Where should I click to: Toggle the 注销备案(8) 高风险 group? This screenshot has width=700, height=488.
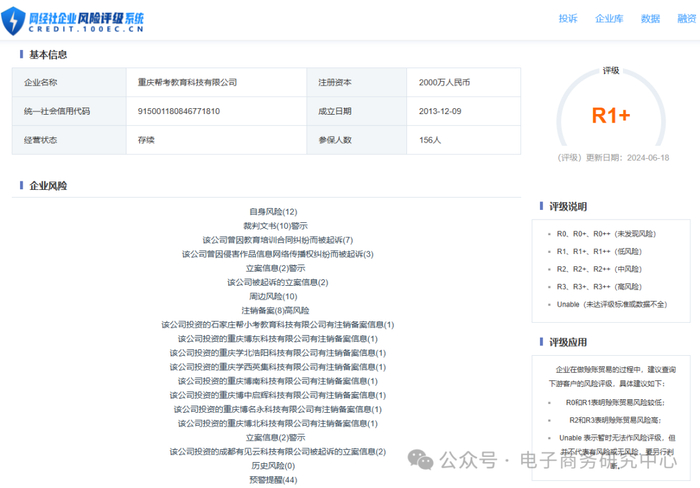(274, 311)
